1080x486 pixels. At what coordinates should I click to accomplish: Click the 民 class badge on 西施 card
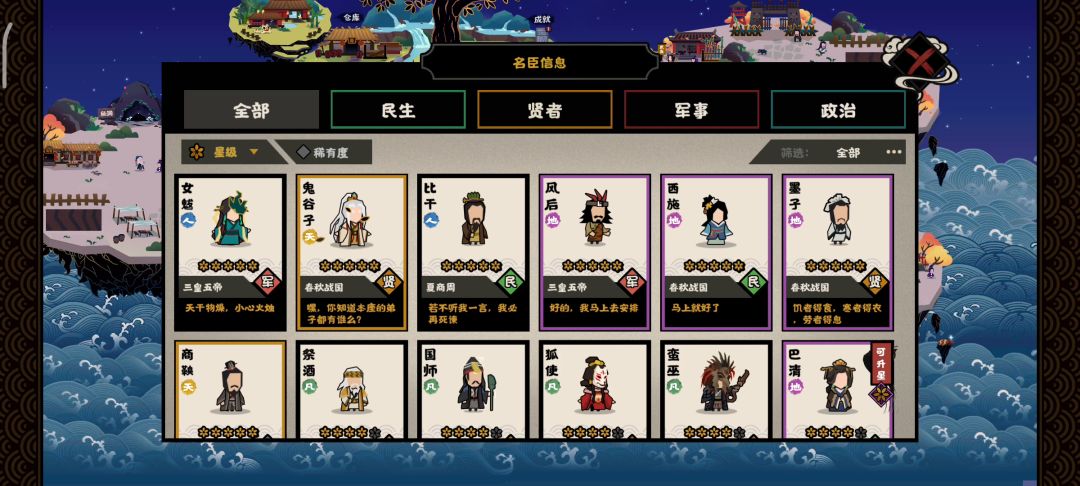tap(753, 282)
